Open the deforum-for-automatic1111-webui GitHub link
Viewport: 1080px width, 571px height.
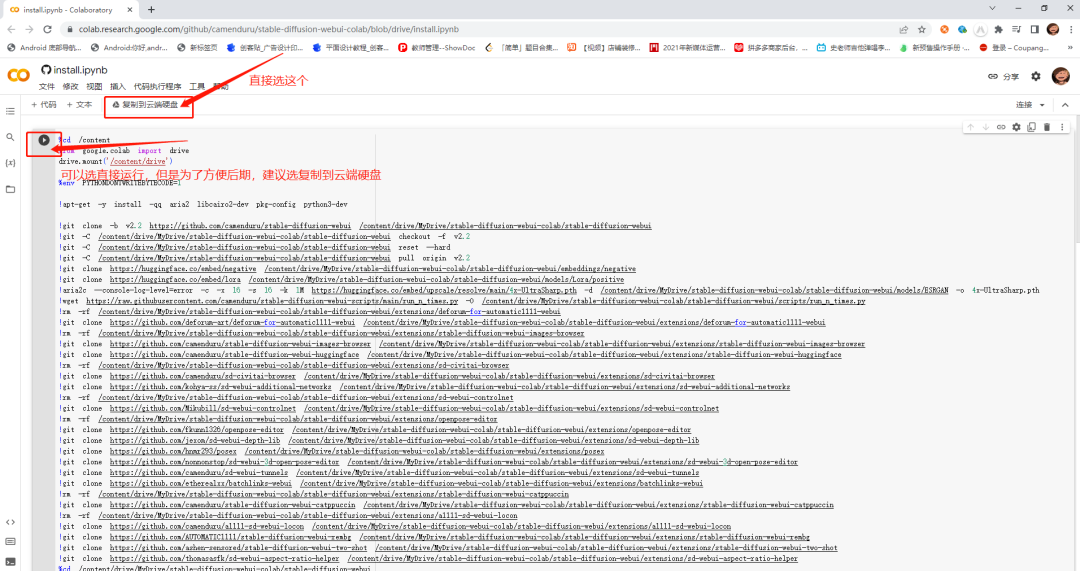232,322
